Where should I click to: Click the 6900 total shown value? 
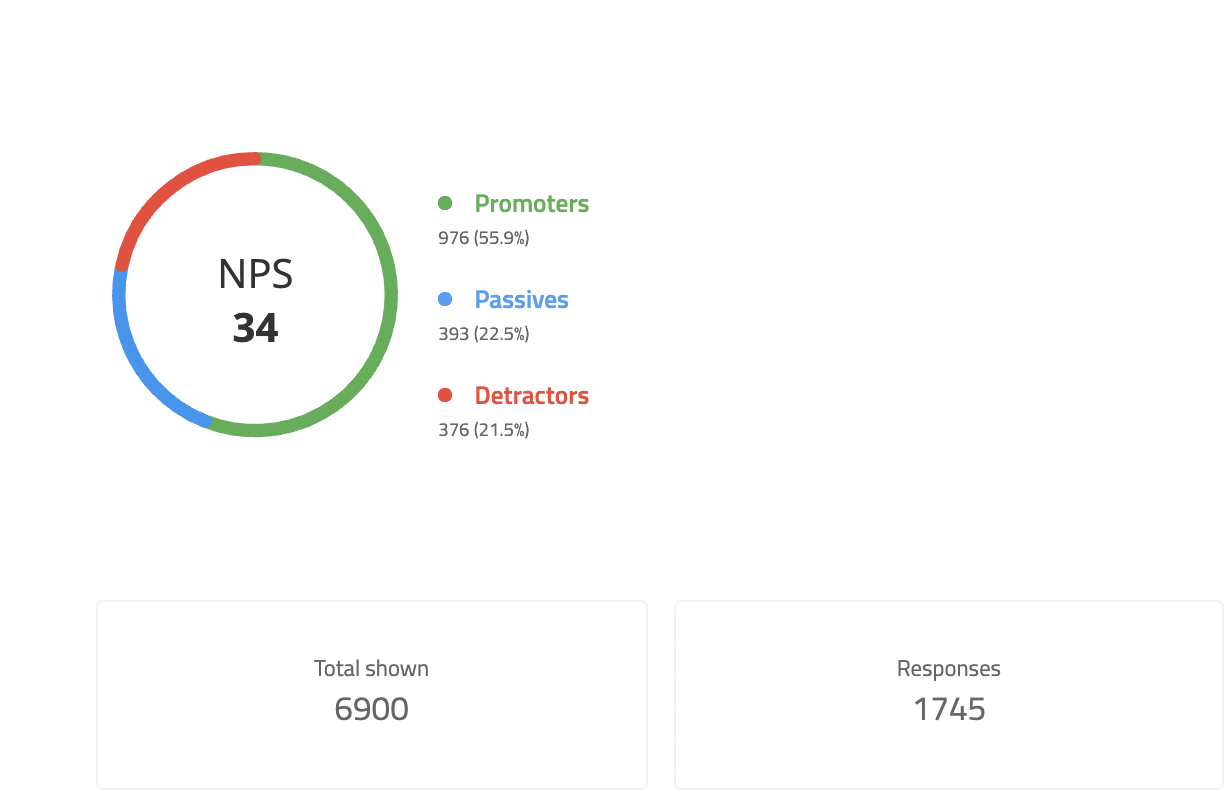click(x=371, y=710)
